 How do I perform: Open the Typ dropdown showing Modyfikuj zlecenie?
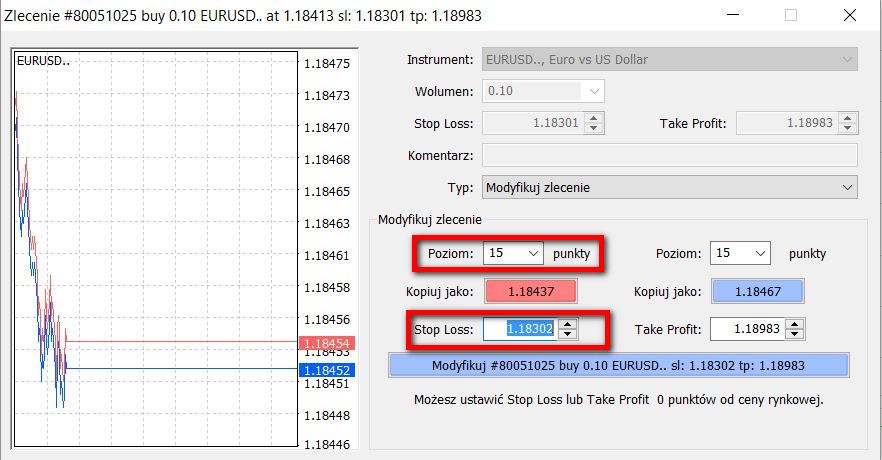click(x=669, y=187)
